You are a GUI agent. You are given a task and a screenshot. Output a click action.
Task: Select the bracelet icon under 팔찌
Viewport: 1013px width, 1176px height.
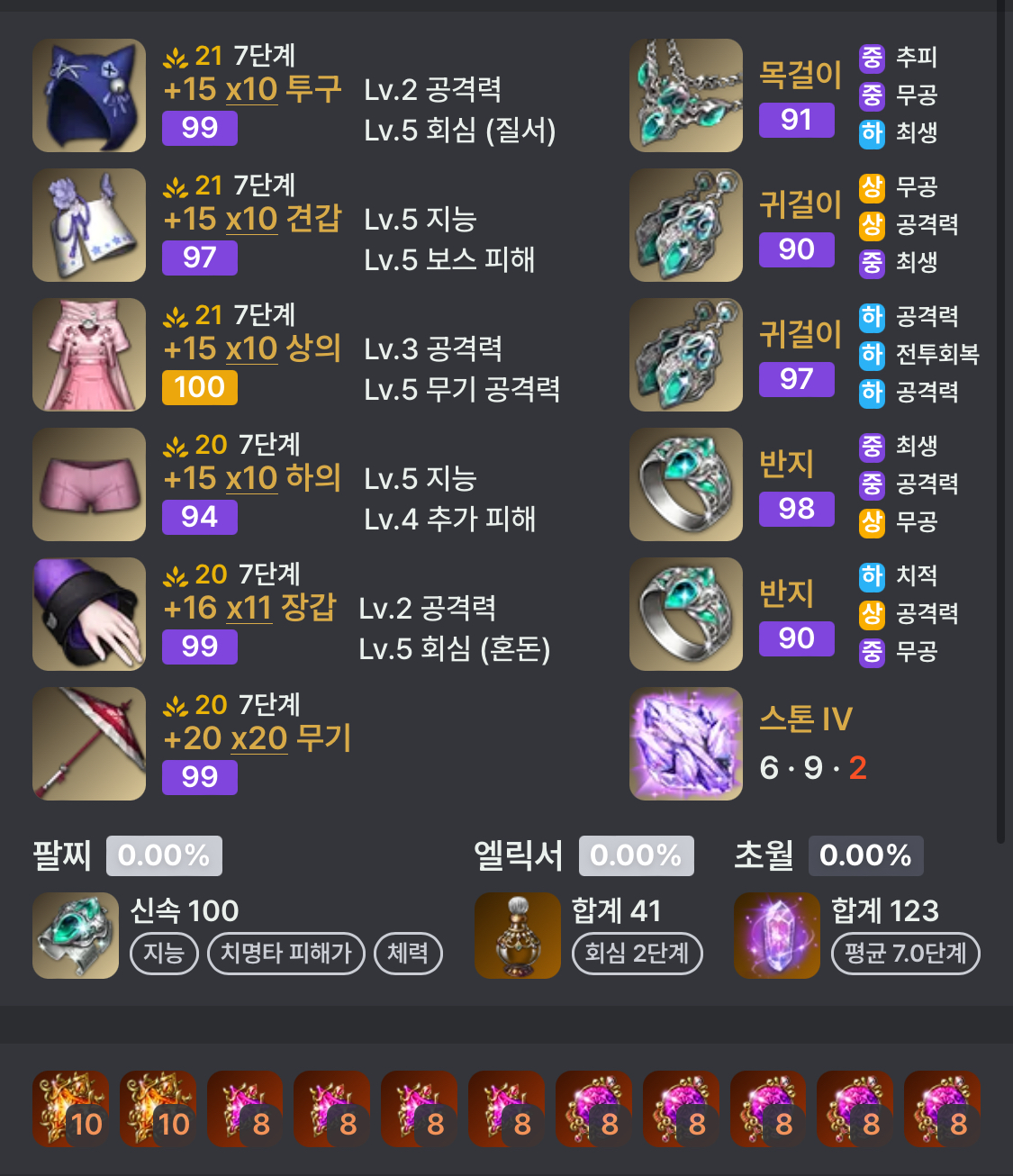click(x=76, y=936)
